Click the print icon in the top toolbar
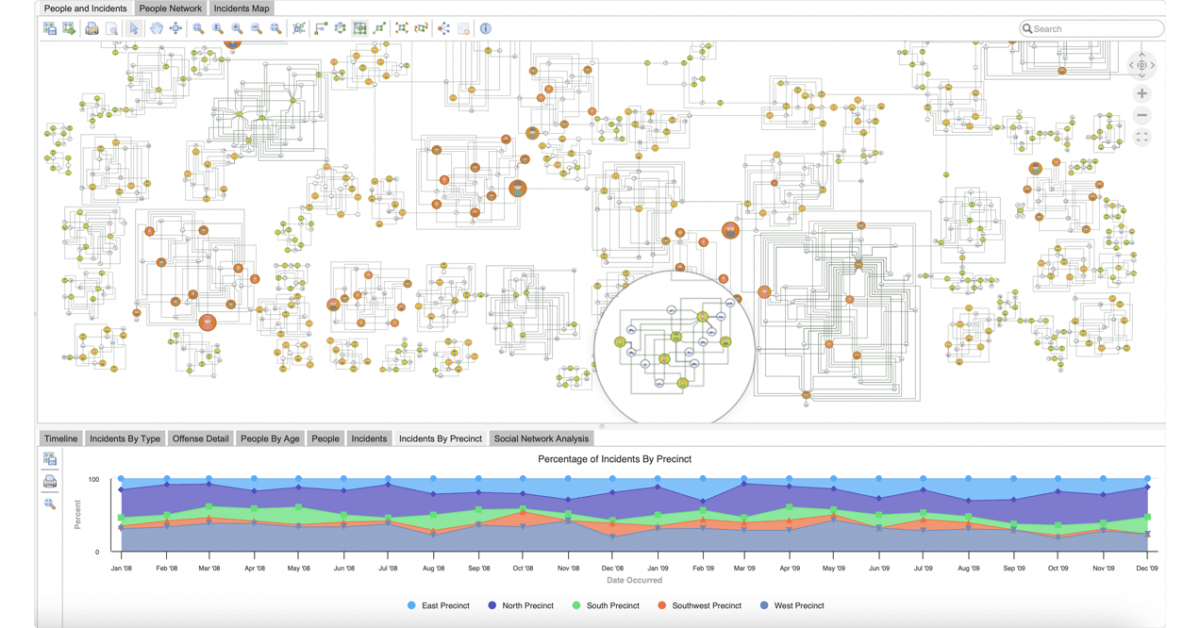Screen dimensions: 1200x628 point(91,29)
